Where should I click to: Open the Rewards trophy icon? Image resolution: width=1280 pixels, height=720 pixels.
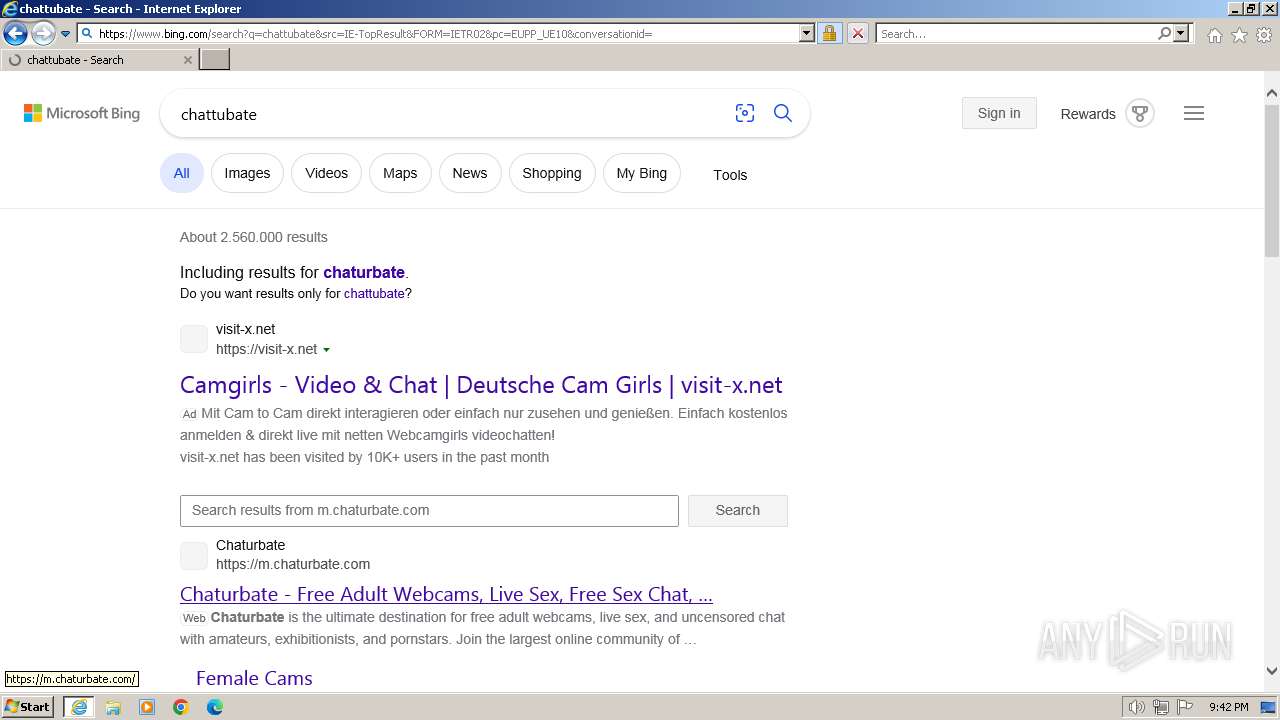click(x=1139, y=113)
